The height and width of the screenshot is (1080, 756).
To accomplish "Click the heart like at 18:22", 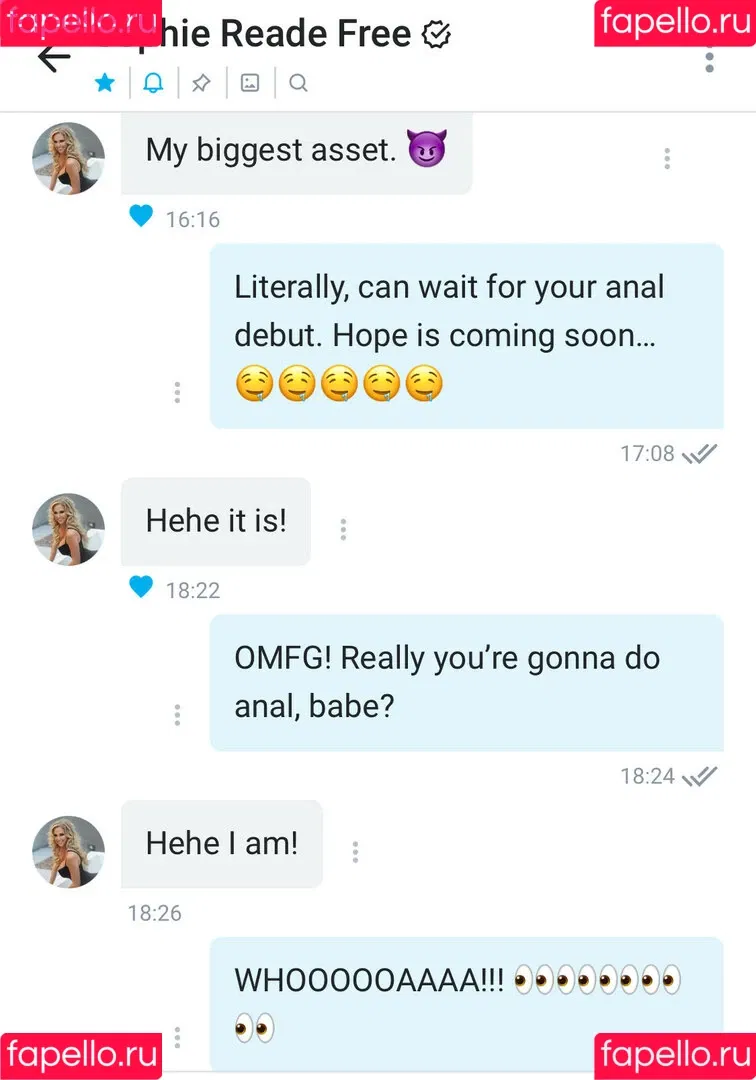I will pyautogui.click(x=141, y=587).
